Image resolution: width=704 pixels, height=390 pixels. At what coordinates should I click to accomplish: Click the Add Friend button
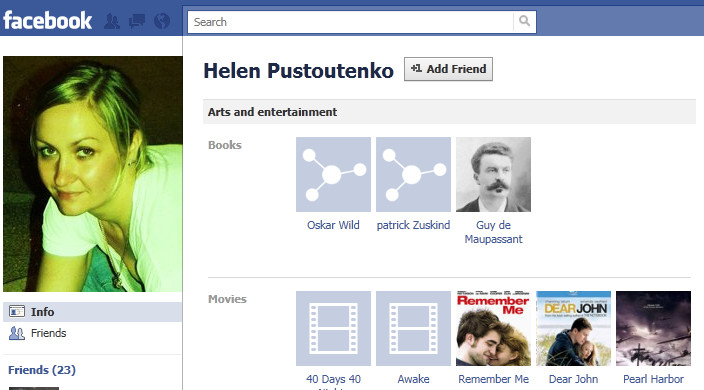pyautogui.click(x=448, y=69)
